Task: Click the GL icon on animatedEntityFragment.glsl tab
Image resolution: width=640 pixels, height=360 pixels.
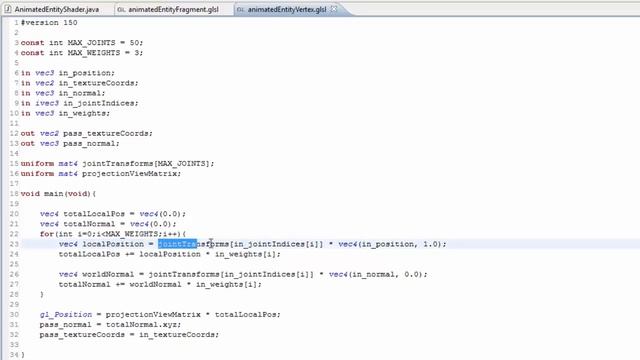Action: tap(121, 9)
